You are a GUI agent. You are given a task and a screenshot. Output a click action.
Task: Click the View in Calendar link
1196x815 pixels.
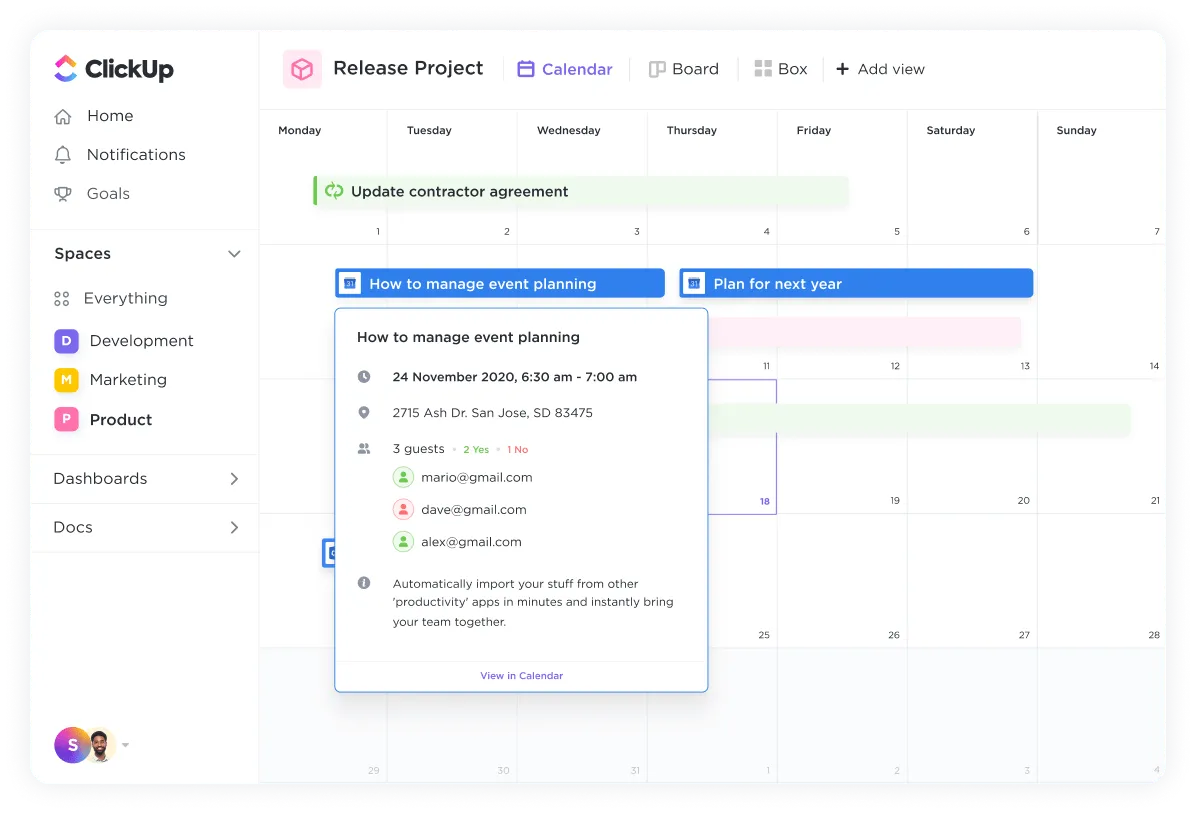point(522,676)
